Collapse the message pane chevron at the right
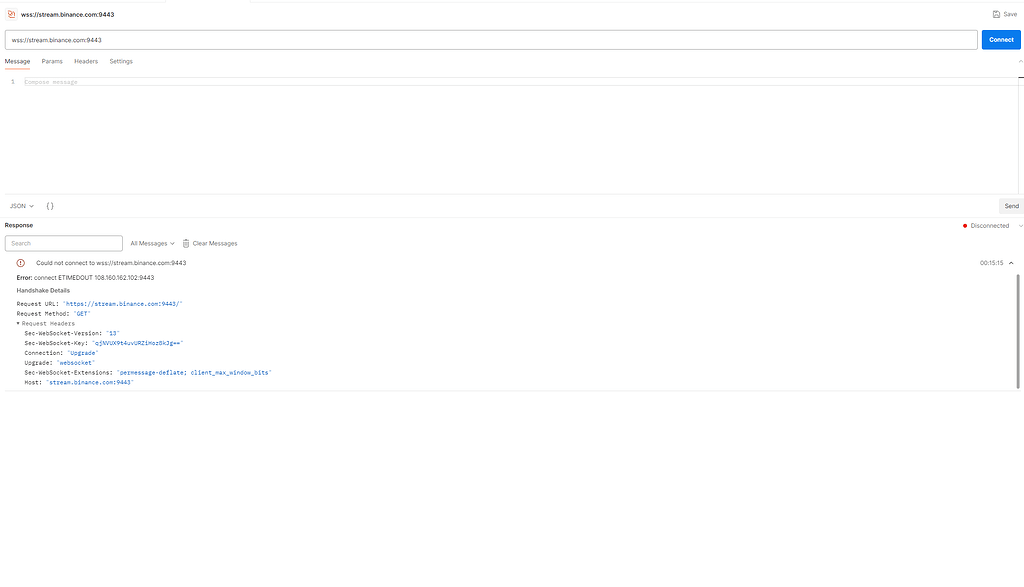1024x587 pixels. tap(1020, 61)
